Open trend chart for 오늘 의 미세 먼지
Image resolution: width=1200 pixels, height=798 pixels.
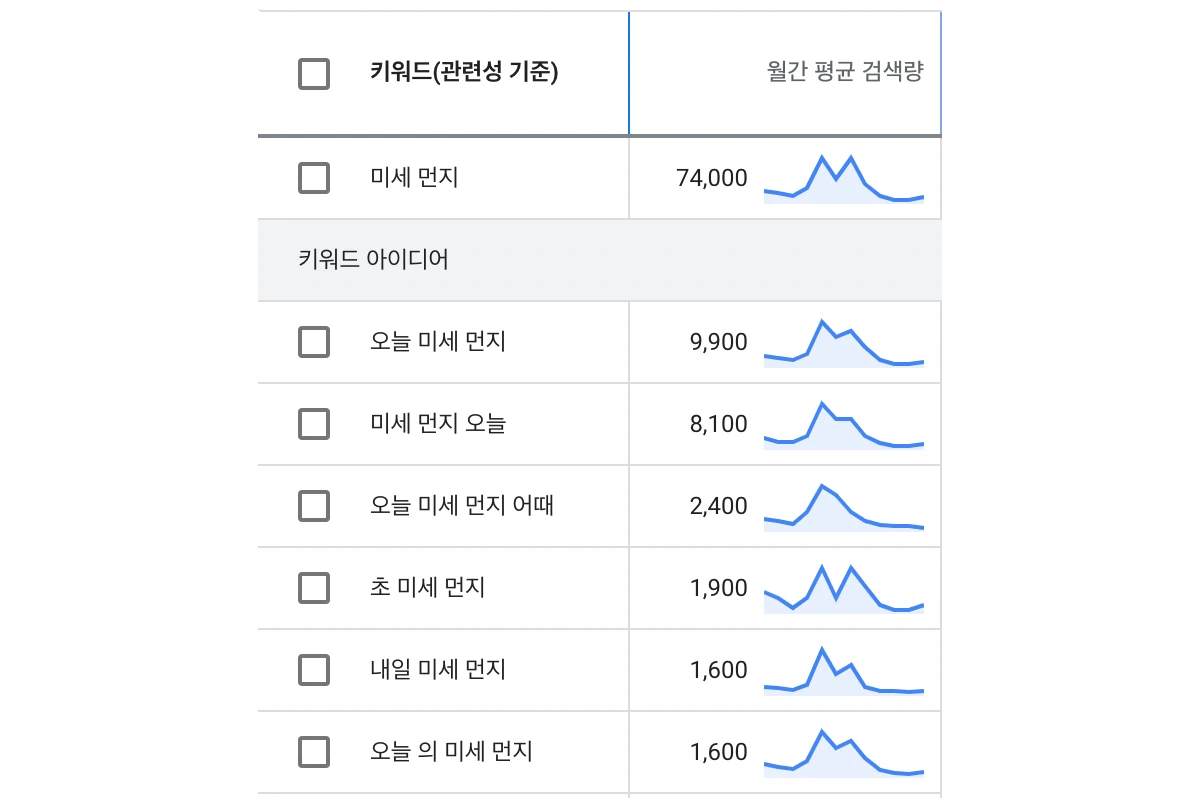(x=844, y=753)
